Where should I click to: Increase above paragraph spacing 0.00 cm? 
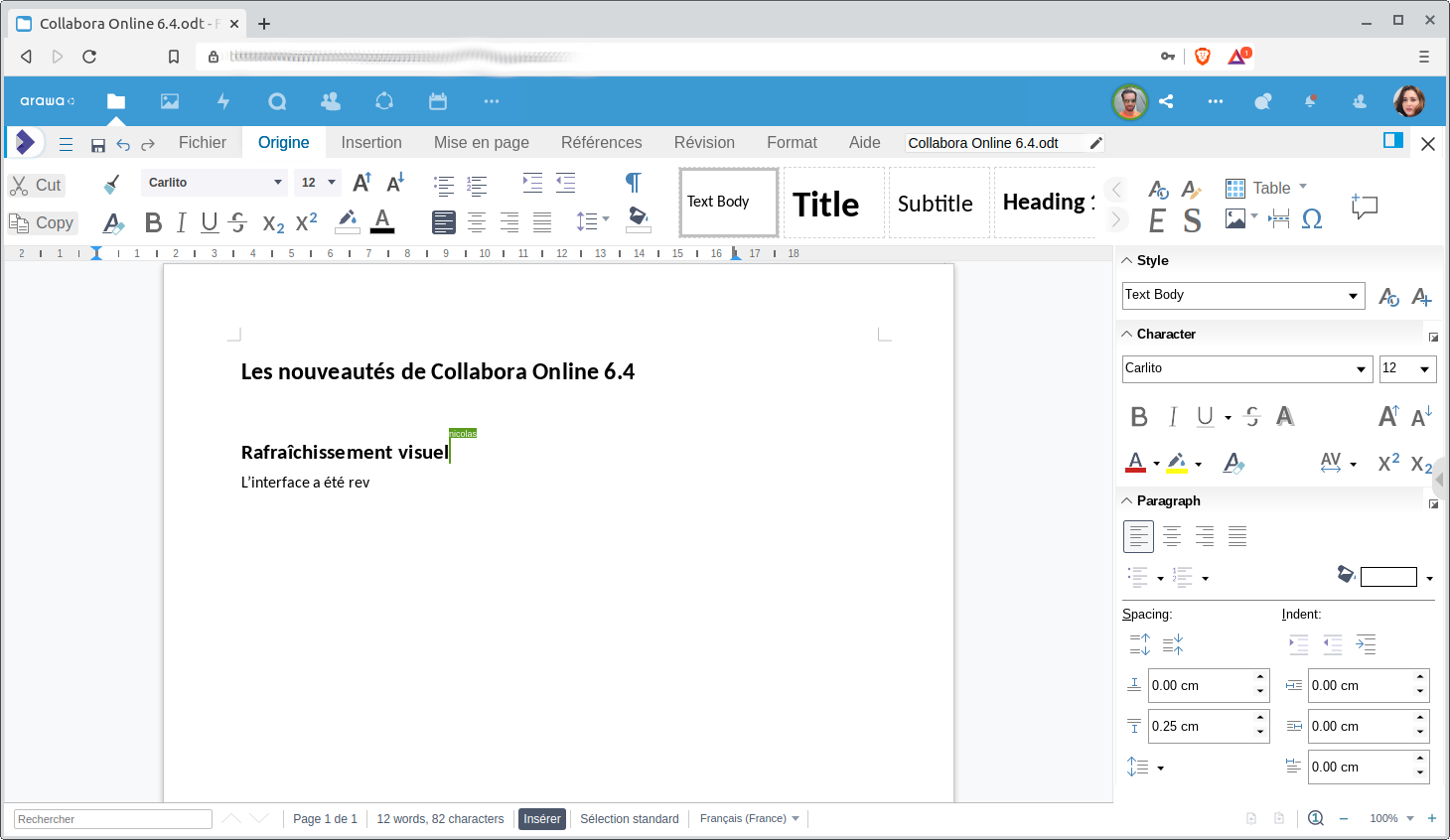click(x=1260, y=678)
